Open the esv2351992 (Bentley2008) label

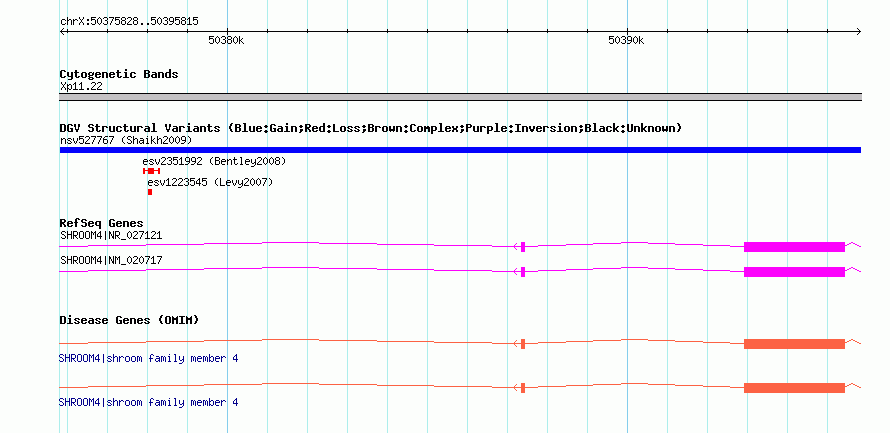pos(214,161)
